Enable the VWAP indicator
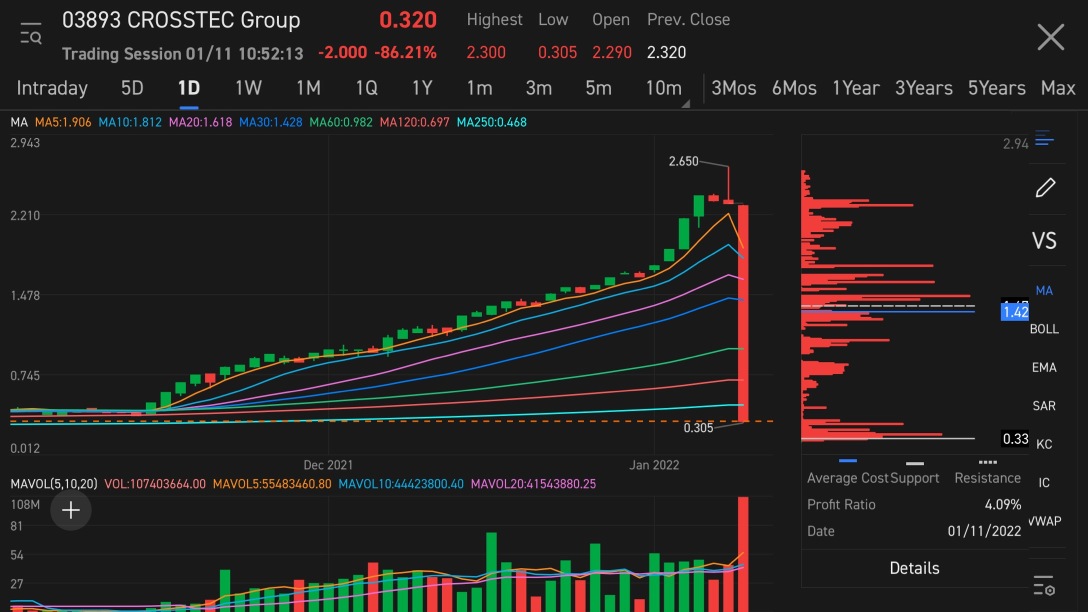The width and height of the screenshot is (1088, 612). [x=1044, y=520]
